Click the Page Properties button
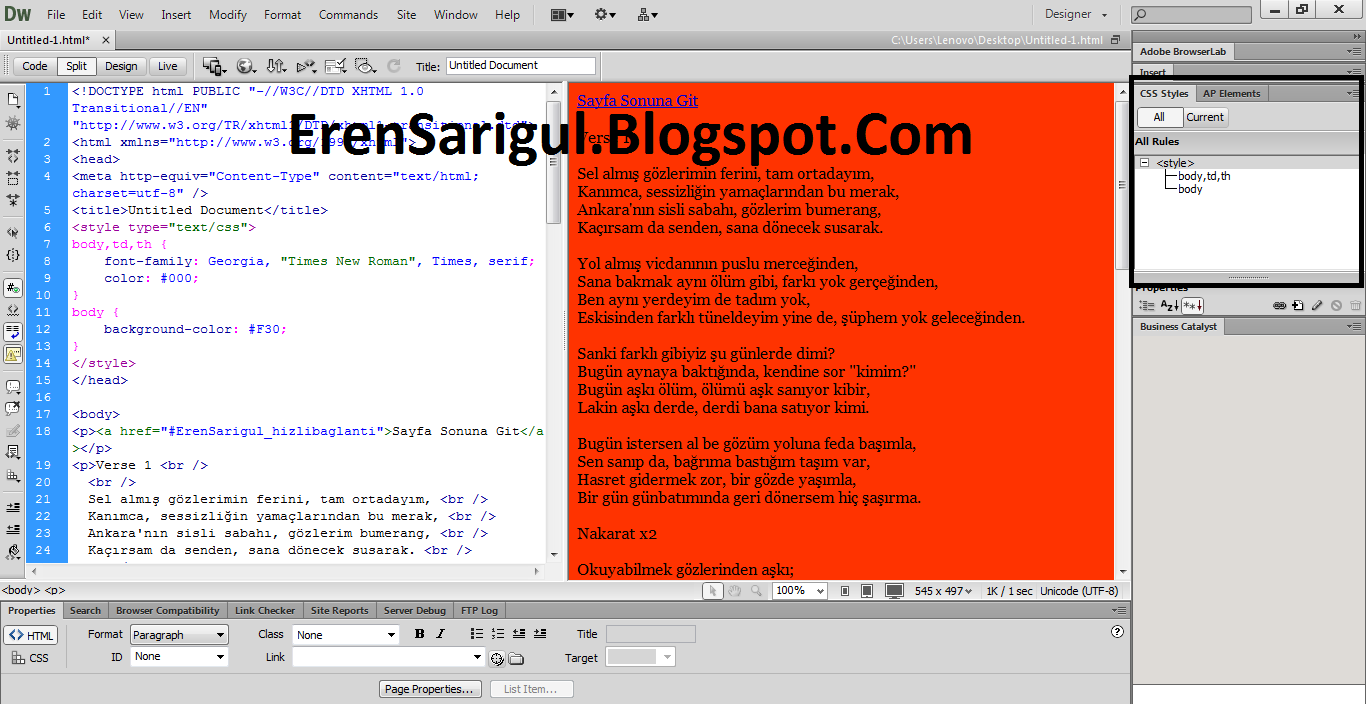This screenshot has width=1366, height=704. click(x=431, y=689)
